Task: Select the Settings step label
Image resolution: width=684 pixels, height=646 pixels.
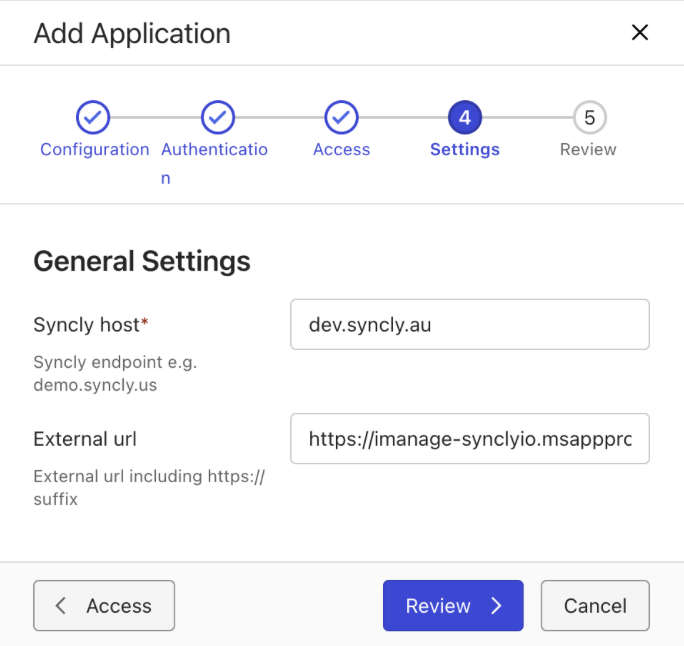Action: [x=465, y=150]
